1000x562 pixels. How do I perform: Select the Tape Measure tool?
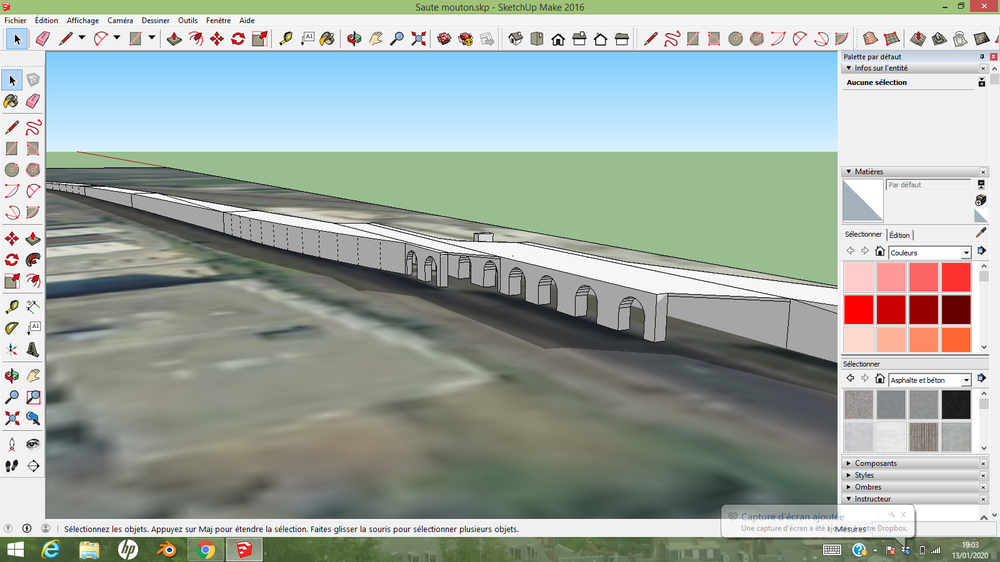point(11,307)
